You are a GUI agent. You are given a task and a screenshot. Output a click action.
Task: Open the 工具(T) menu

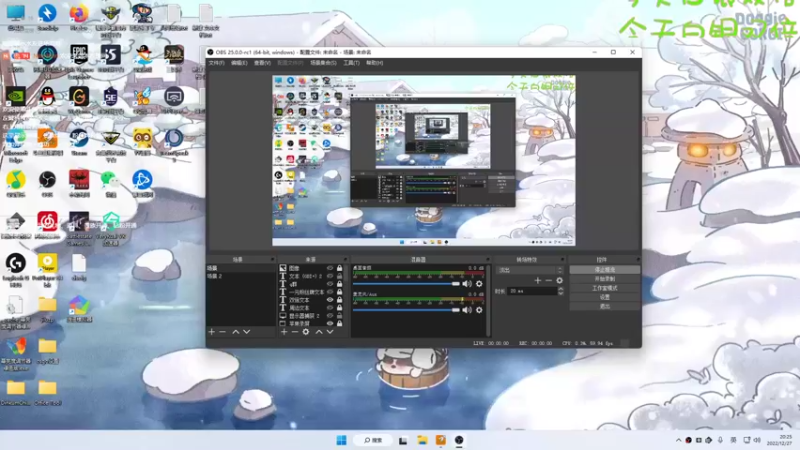point(352,63)
